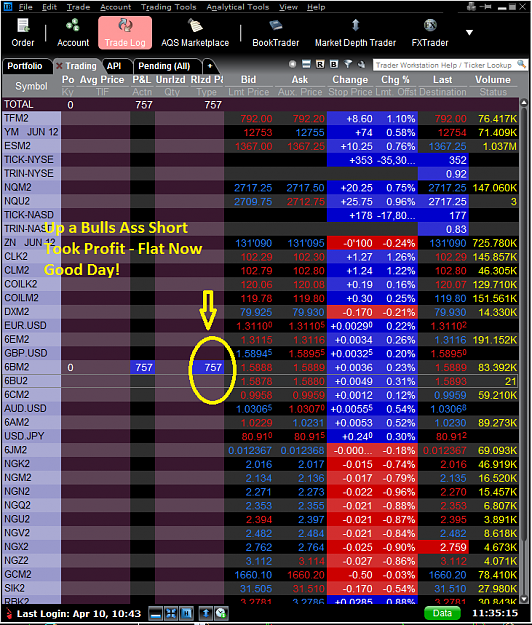Click the Symbol column header
The width and height of the screenshot is (532, 625).
click(31, 86)
